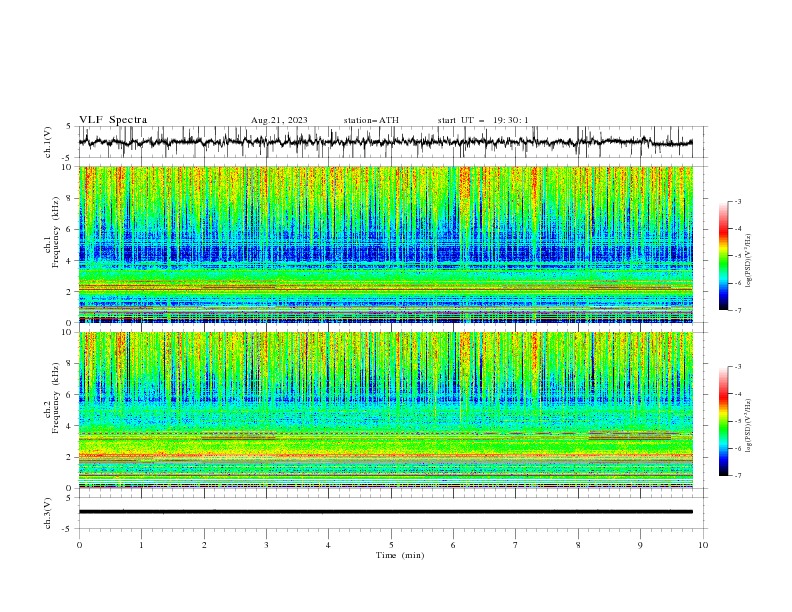Click the ch.3(V) axis label
Screen dimensions: 792x612
click(48, 513)
